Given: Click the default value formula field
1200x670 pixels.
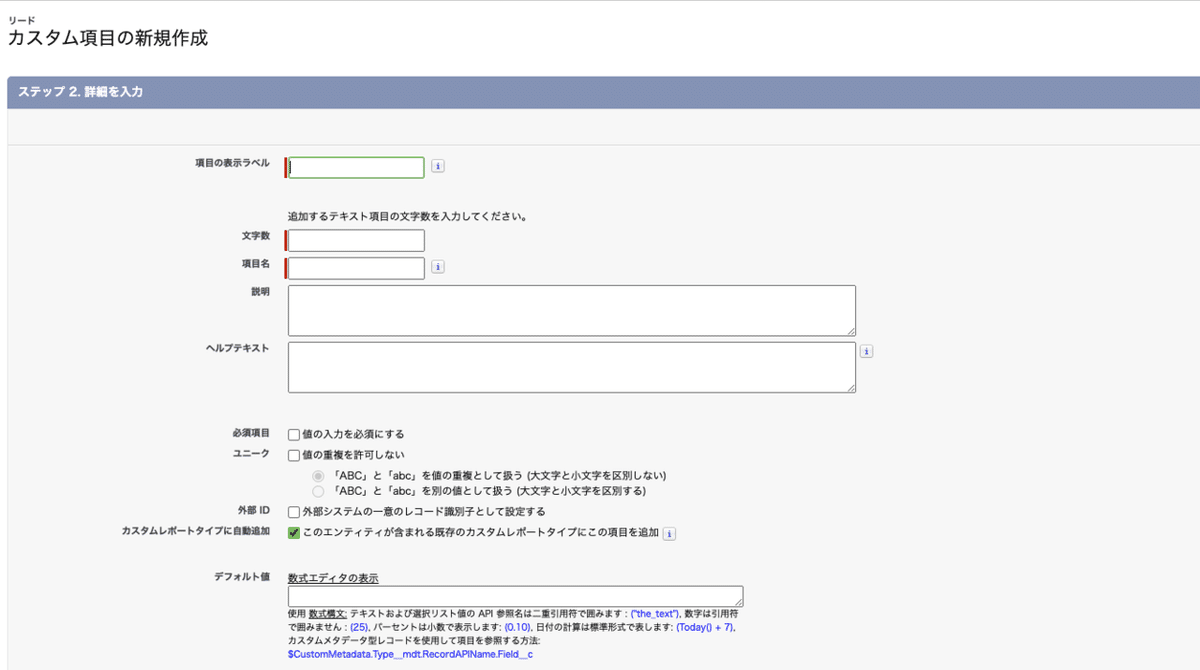Looking at the screenshot, I should 515,596.
